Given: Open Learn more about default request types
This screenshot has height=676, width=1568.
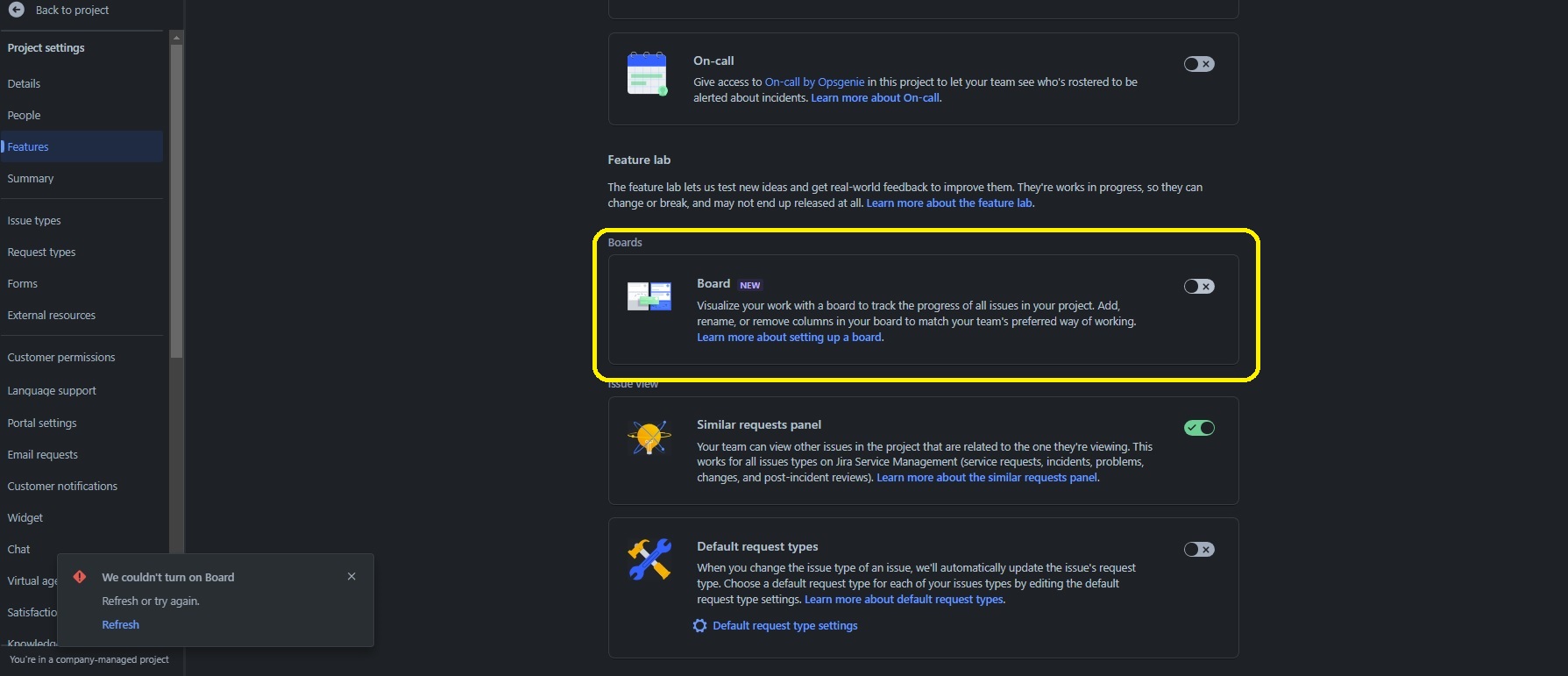Looking at the screenshot, I should click(x=904, y=600).
